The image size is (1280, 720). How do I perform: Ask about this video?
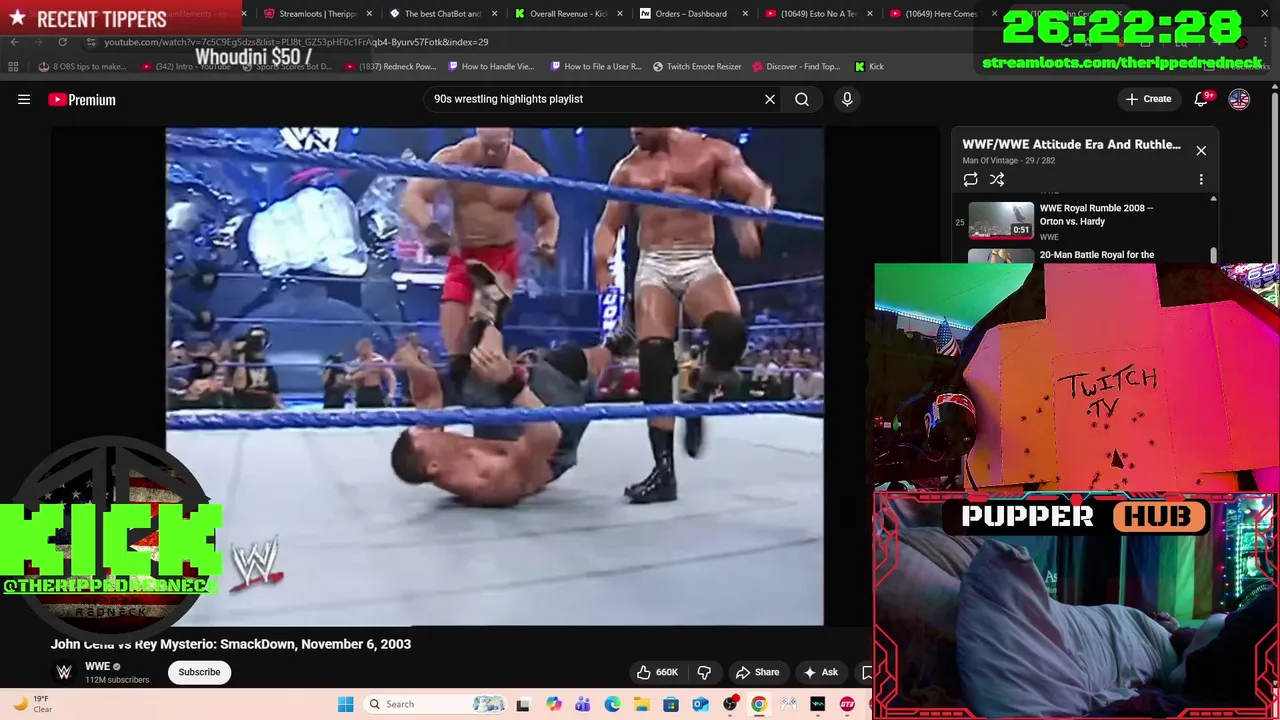click(820, 672)
